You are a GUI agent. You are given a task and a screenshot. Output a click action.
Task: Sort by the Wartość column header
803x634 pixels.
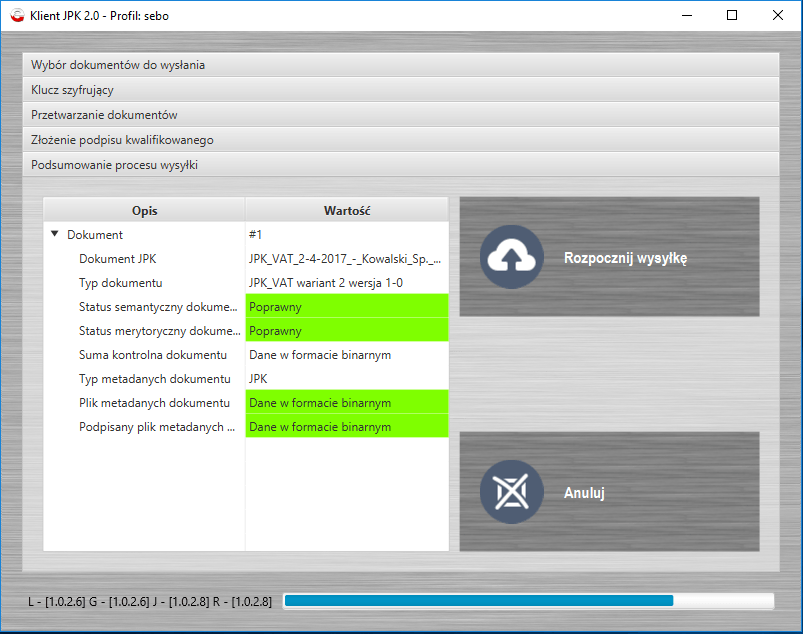click(347, 211)
